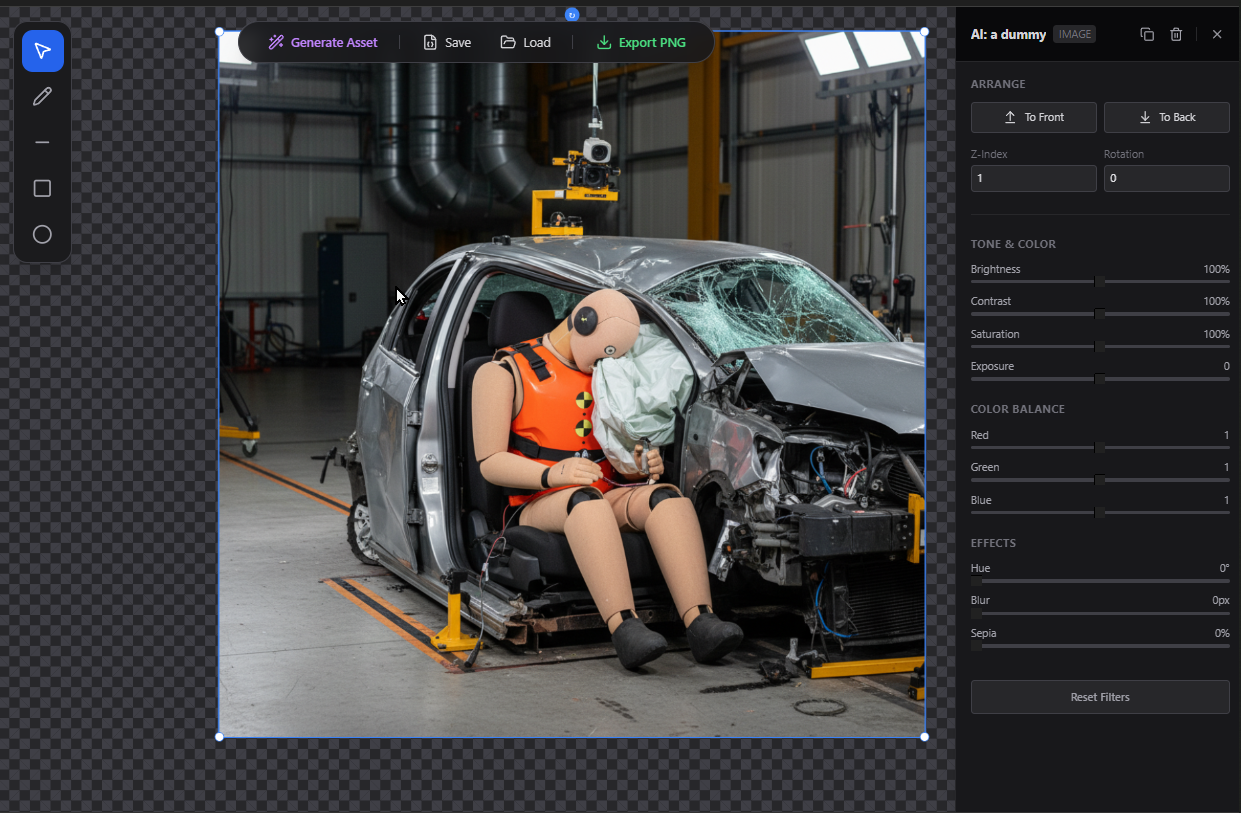Duplicate the selected image layer

point(1147,34)
